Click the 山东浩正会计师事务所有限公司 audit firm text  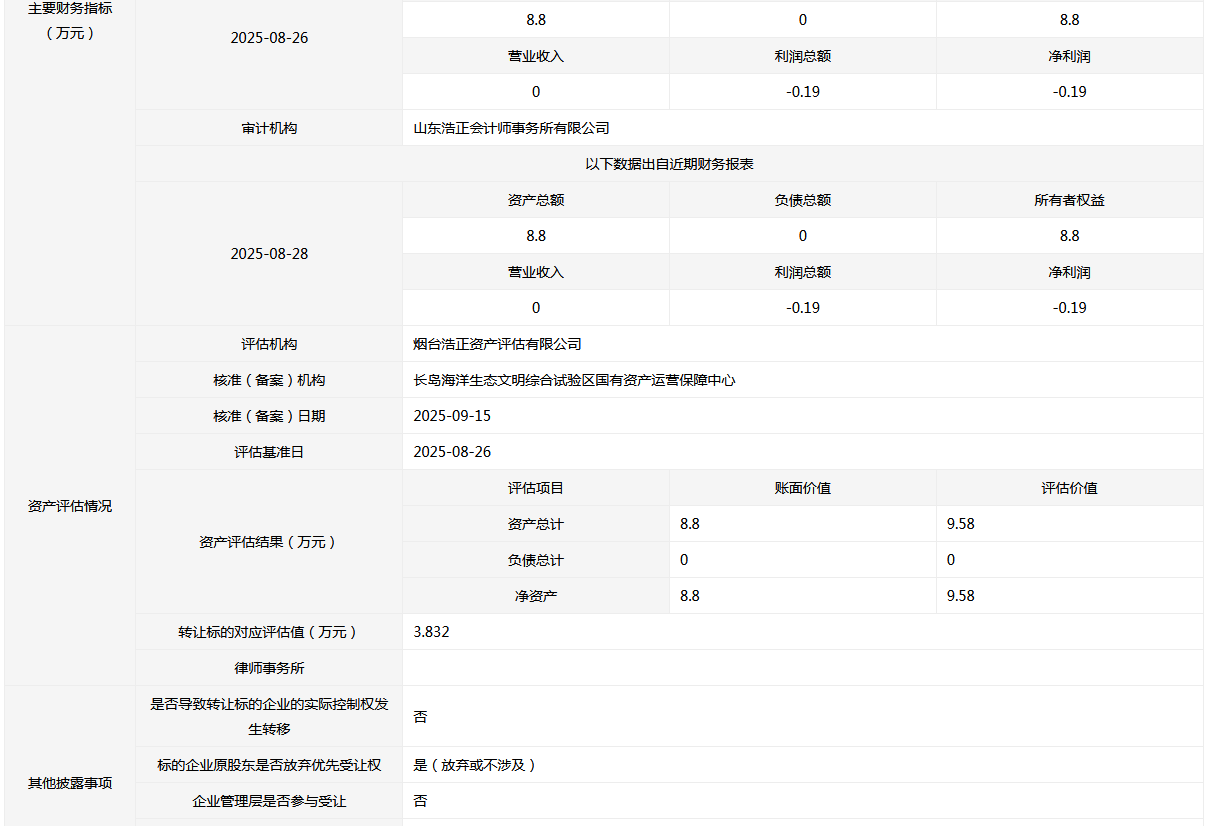(511, 128)
